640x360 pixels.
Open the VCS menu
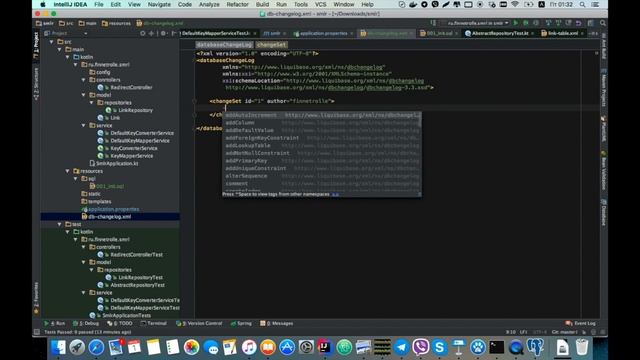click(320, 4)
